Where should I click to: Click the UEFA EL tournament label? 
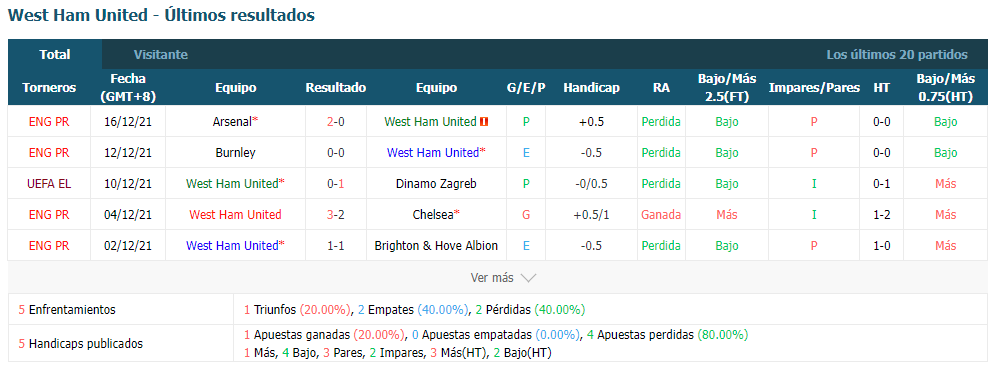pos(49,184)
